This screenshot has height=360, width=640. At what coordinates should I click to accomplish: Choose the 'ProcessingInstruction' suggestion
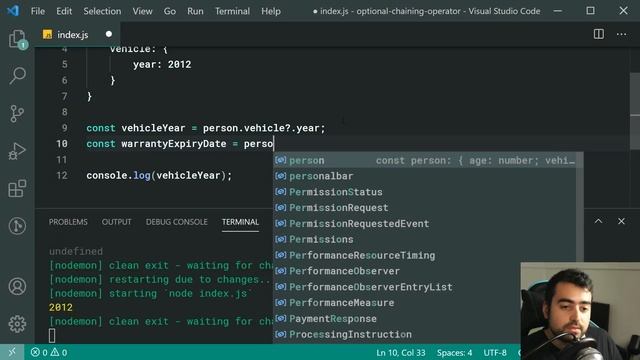397,335
